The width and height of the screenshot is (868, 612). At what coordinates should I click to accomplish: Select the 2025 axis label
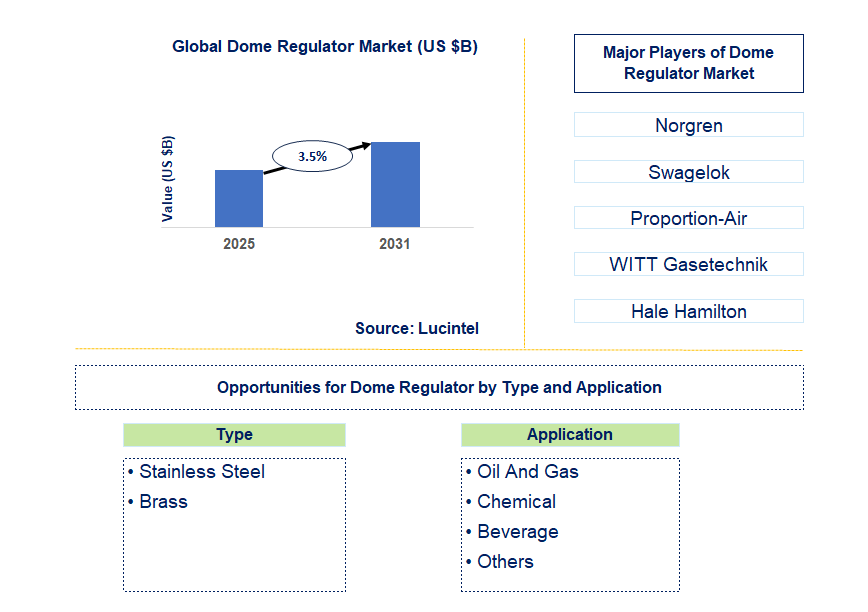(238, 242)
